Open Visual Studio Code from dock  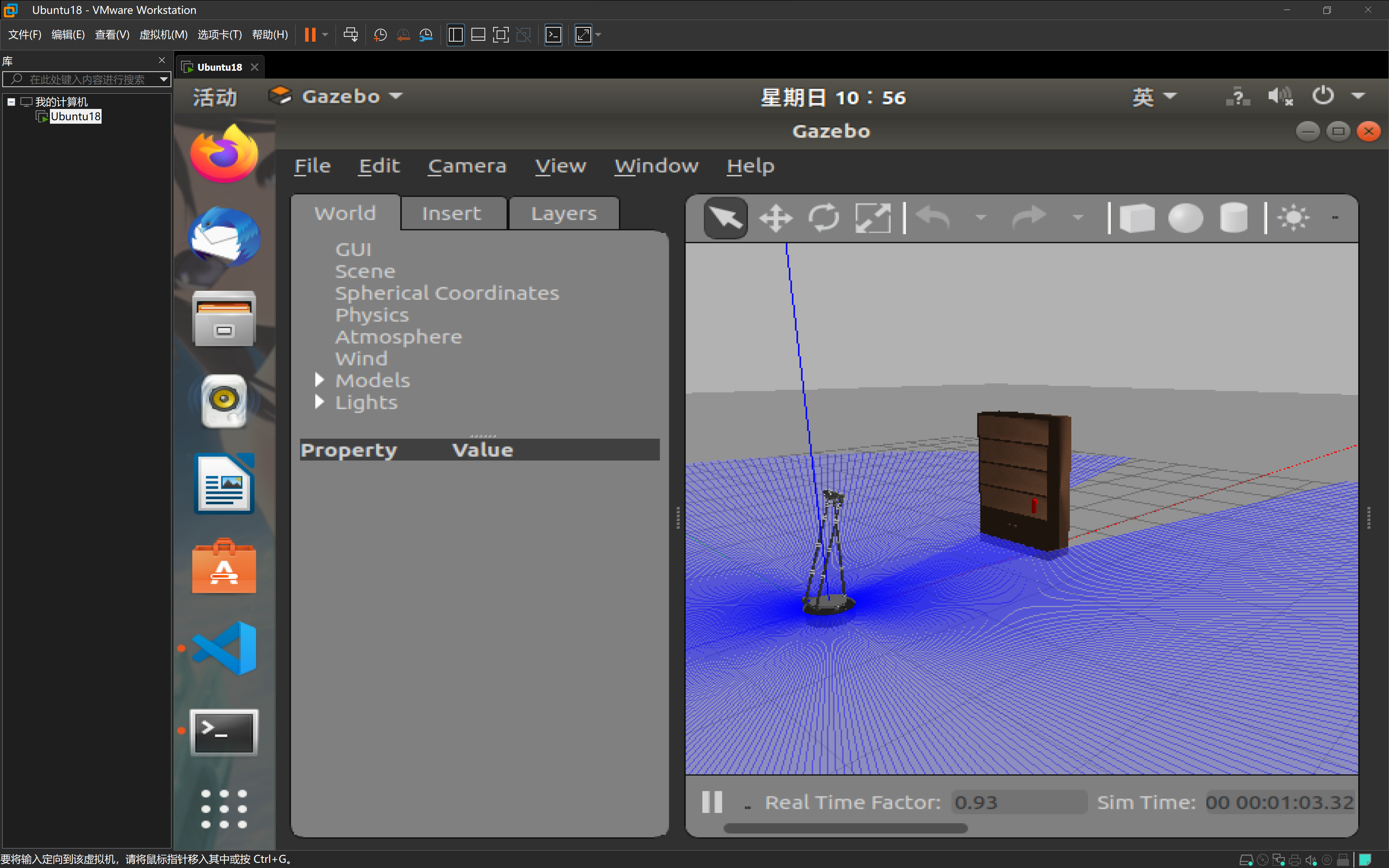pyautogui.click(x=224, y=648)
